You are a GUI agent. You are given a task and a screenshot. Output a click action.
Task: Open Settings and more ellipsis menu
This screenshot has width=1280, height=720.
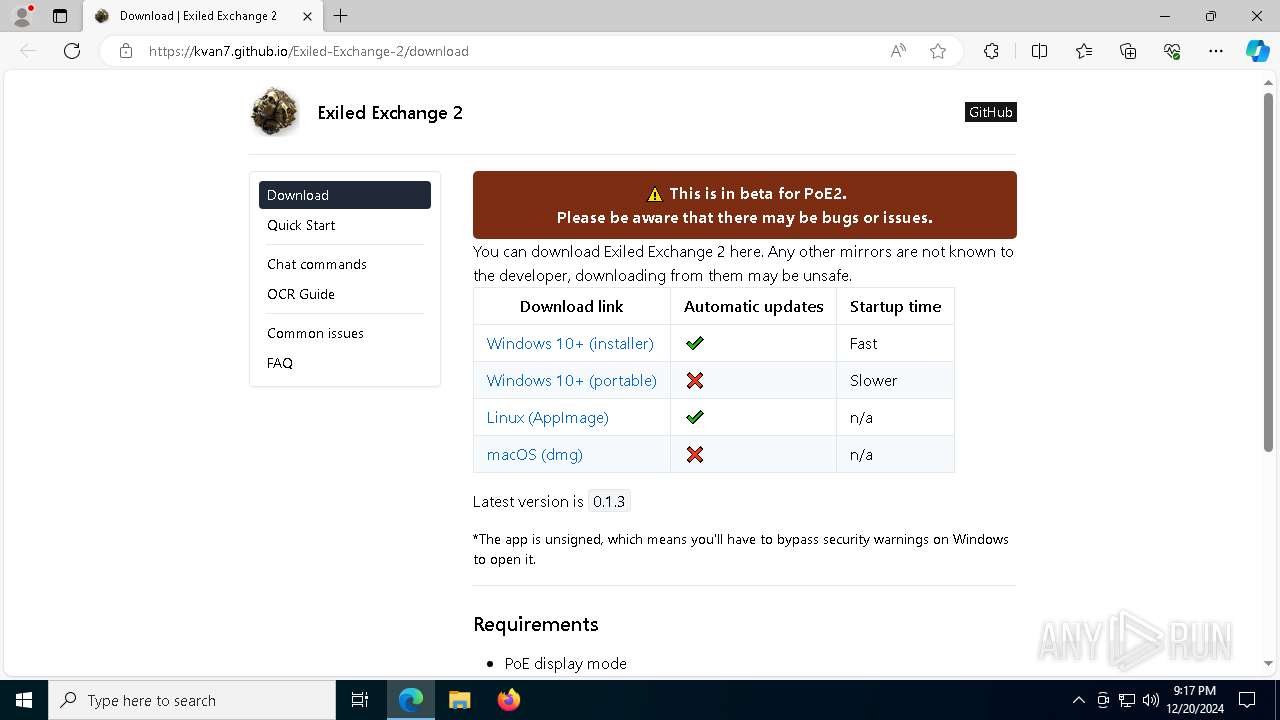coord(1216,51)
